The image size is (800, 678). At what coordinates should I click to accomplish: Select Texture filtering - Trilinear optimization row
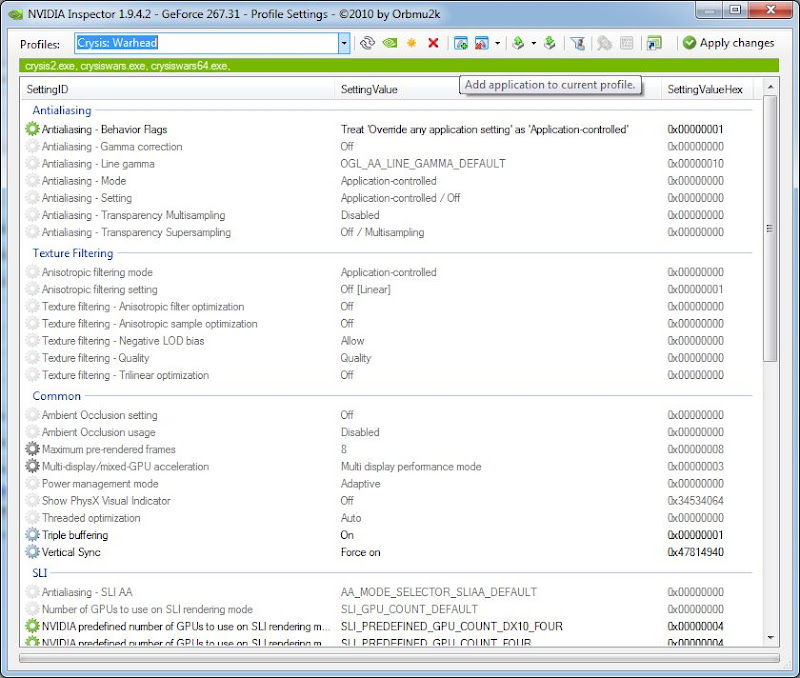[391, 375]
